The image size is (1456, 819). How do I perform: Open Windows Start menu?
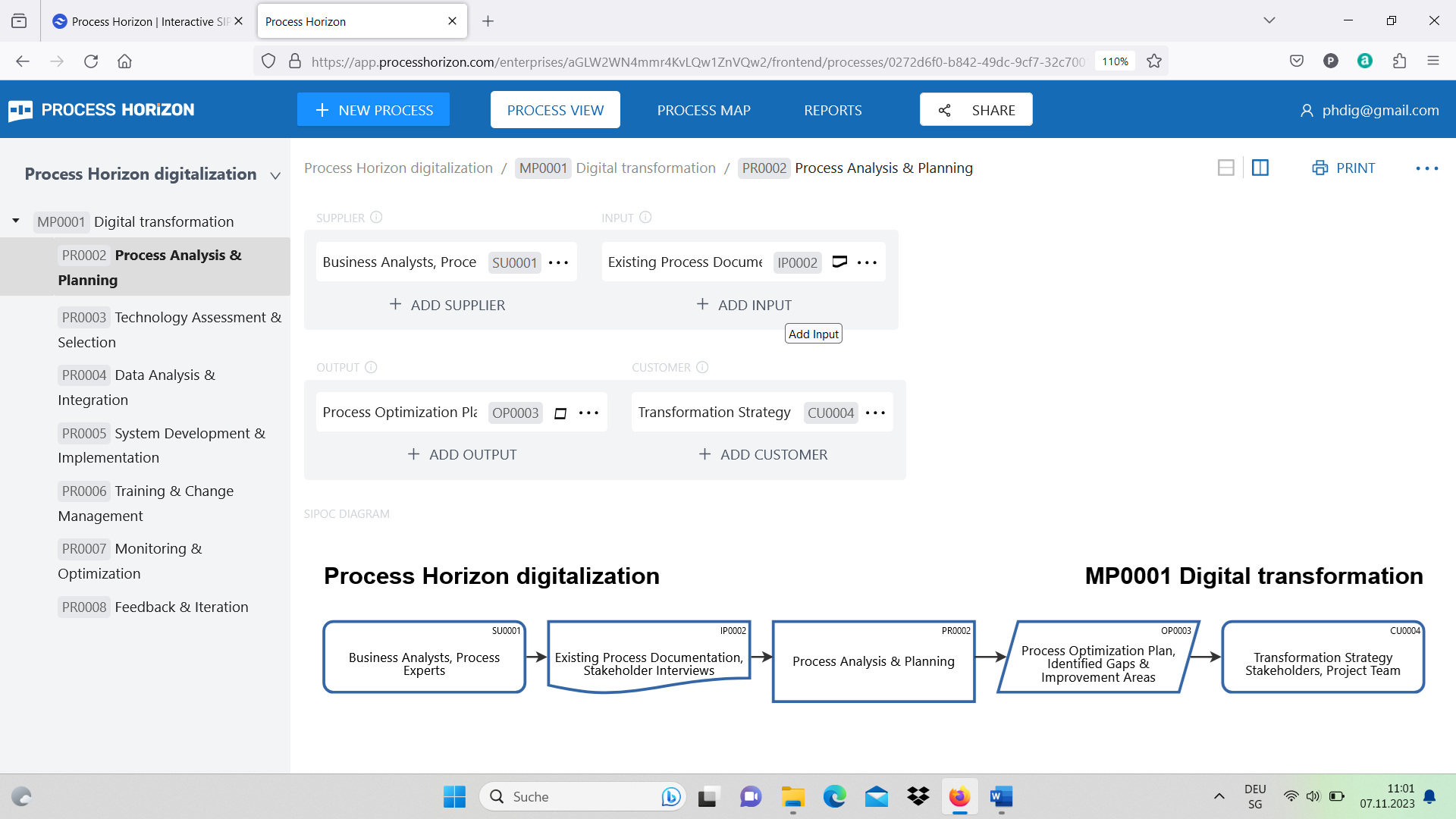click(454, 796)
